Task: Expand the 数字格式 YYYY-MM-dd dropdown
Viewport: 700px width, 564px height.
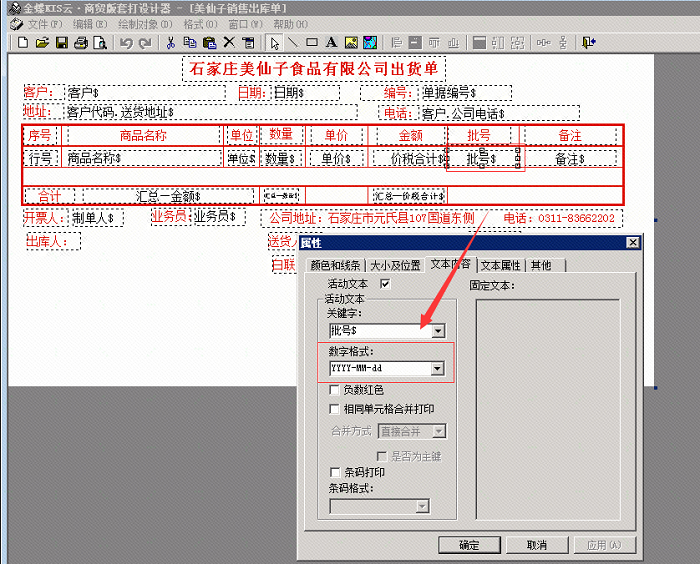Action: tap(437, 368)
